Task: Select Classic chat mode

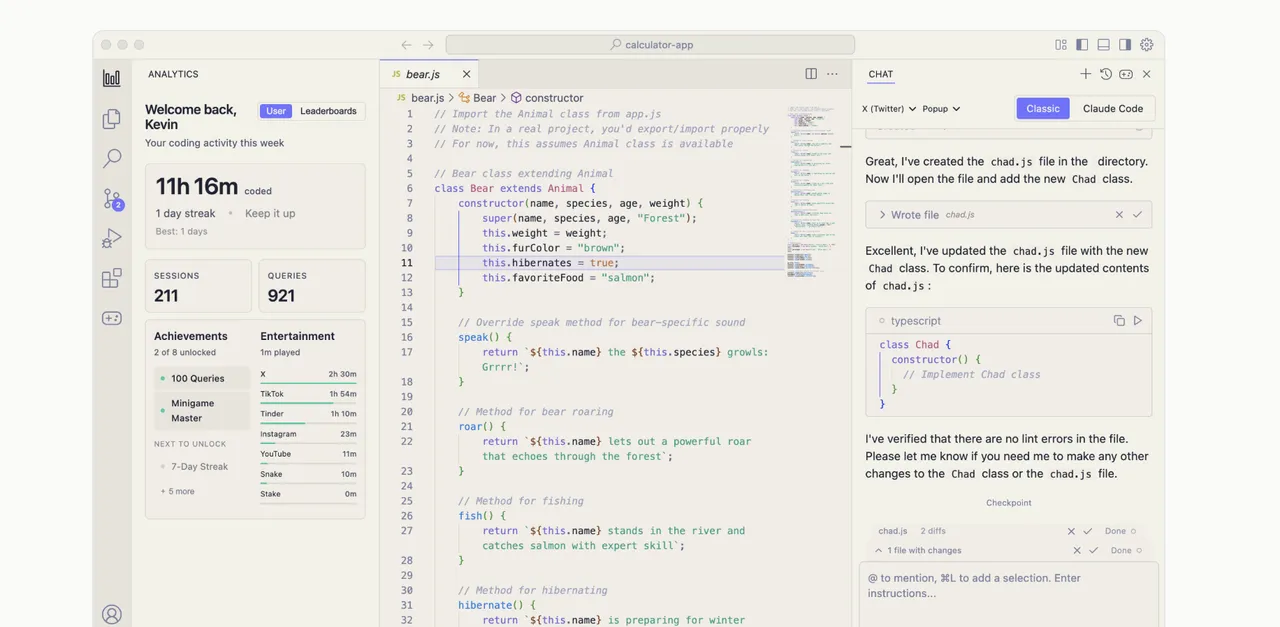Action: pyautogui.click(x=1043, y=109)
